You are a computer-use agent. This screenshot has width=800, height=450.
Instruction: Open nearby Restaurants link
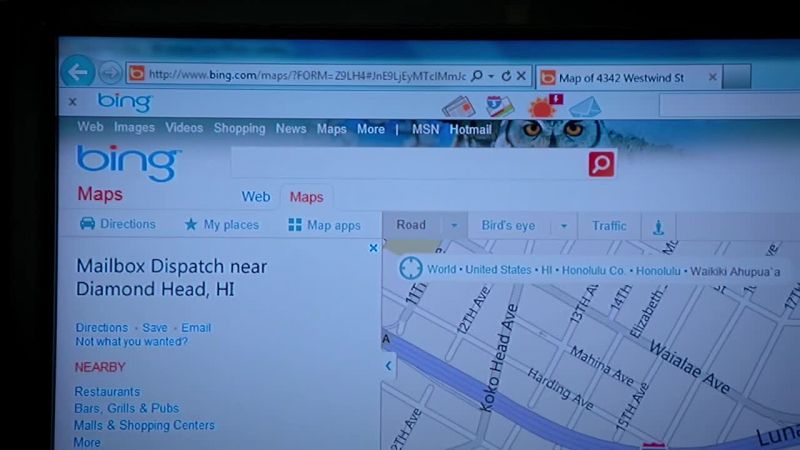click(x=107, y=391)
